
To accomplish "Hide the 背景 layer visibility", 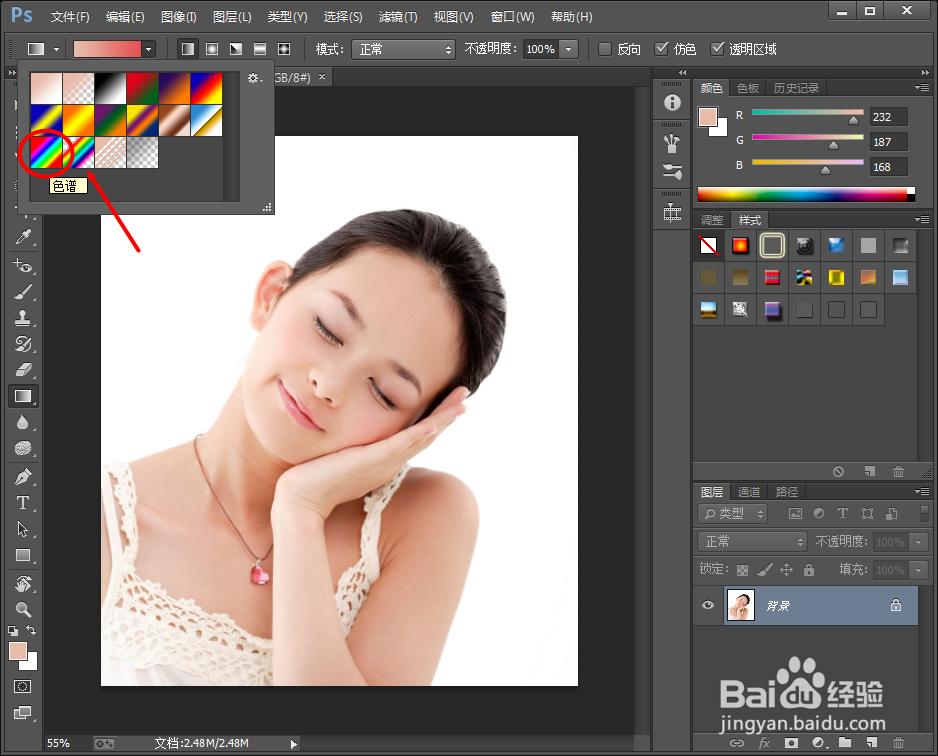I will pos(707,605).
